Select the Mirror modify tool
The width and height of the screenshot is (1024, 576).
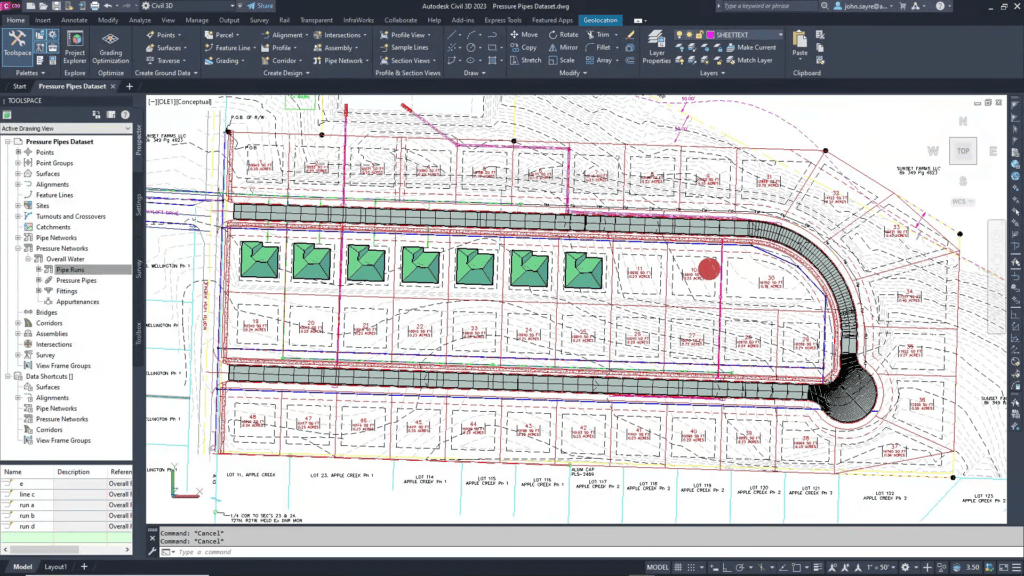click(x=562, y=47)
